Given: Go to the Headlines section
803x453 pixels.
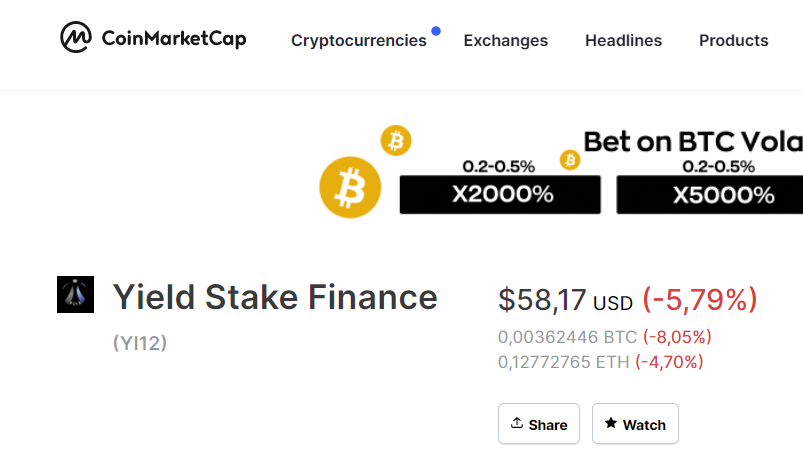Looking at the screenshot, I should [623, 41].
